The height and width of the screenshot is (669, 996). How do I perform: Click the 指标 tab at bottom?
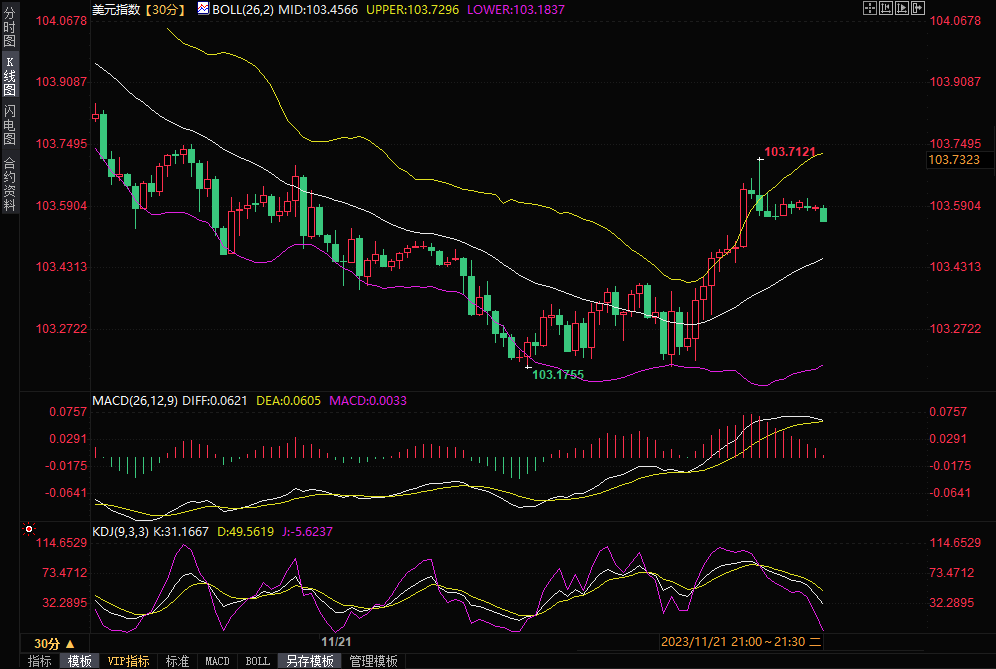coord(39,661)
